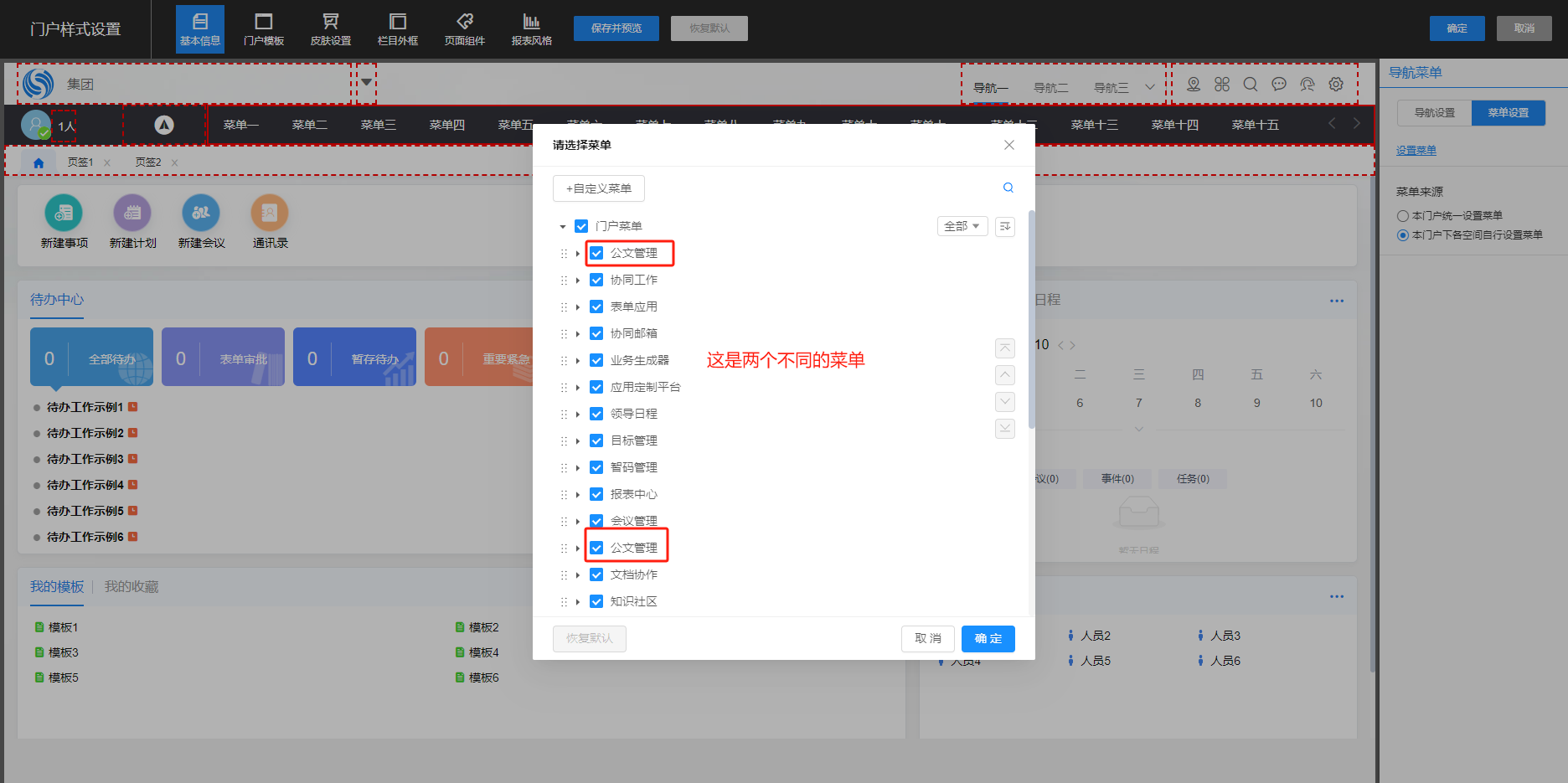Screen dimensions: 1568x783
Task: Click the drag handle beside 领导日程
Action: coord(564,415)
